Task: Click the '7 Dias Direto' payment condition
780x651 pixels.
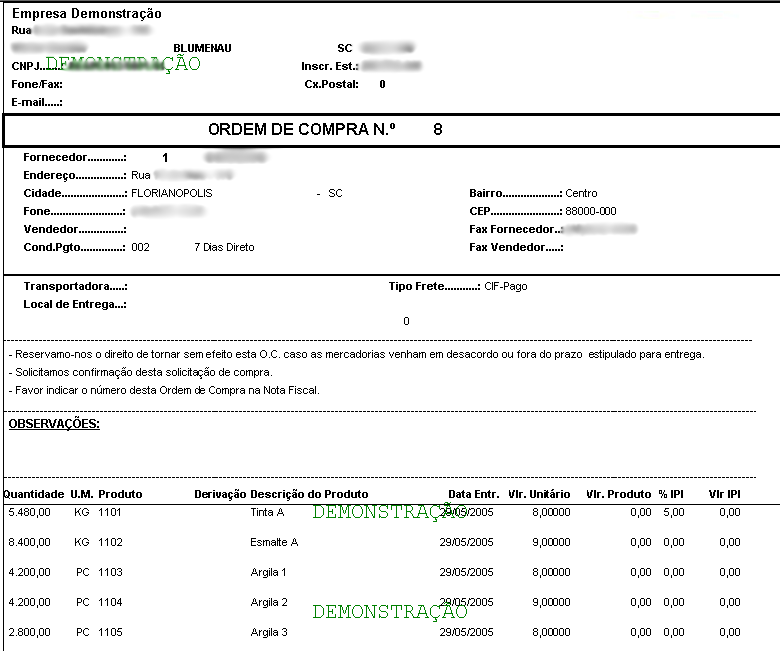Action: pyautogui.click(x=224, y=247)
